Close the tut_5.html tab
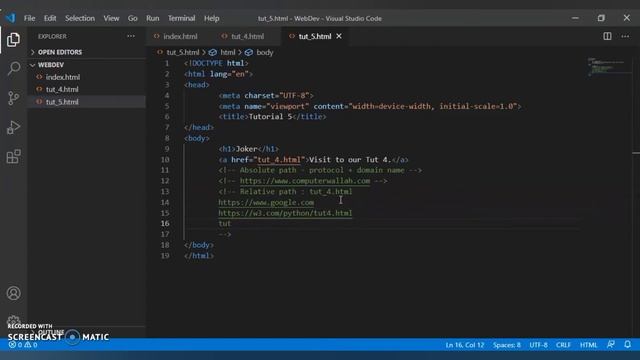The height and width of the screenshot is (360, 640). pos(339,36)
